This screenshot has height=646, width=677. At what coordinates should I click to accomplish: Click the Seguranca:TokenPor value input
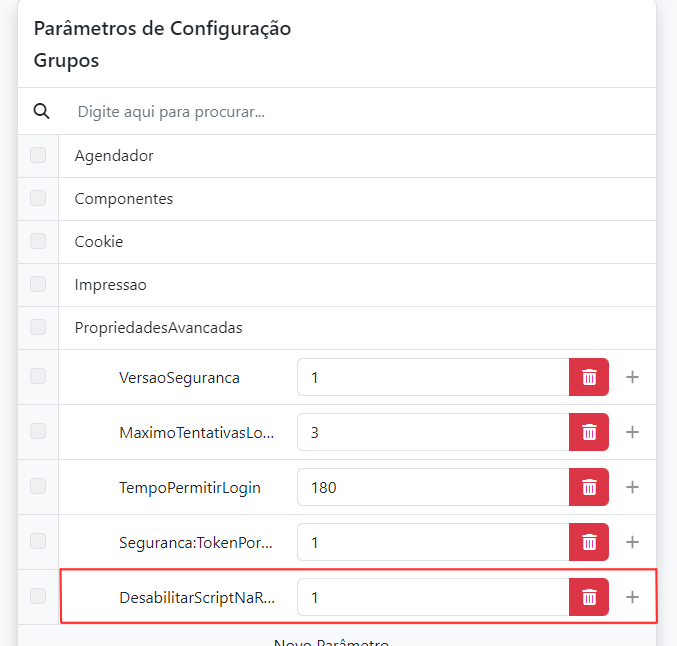coord(432,542)
